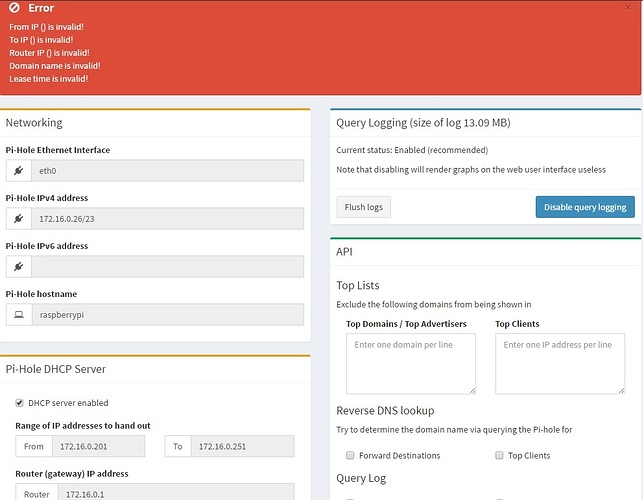Image resolution: width=643 pixels, height=500 pixels.
Task: Click the laptop icon beside raspberrypi
Action: click(x=18, y=315)
